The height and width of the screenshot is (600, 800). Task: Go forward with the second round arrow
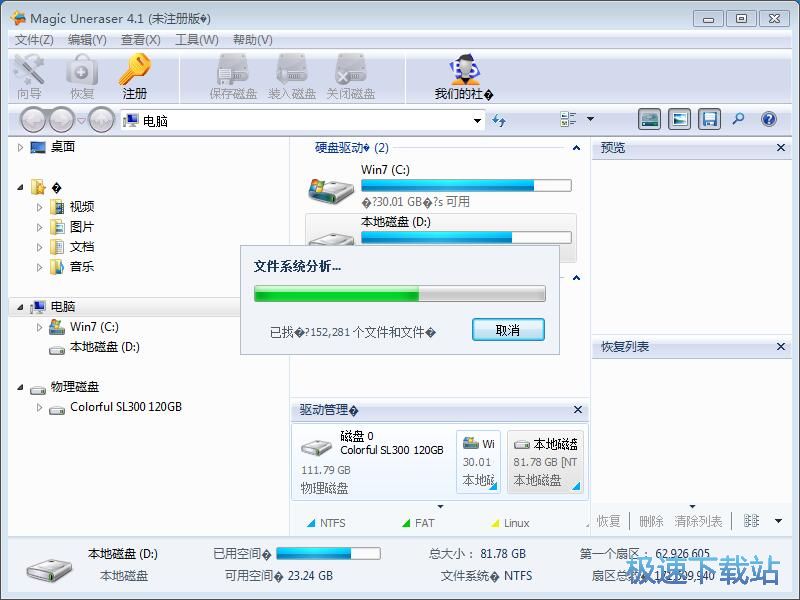[62, 120]
